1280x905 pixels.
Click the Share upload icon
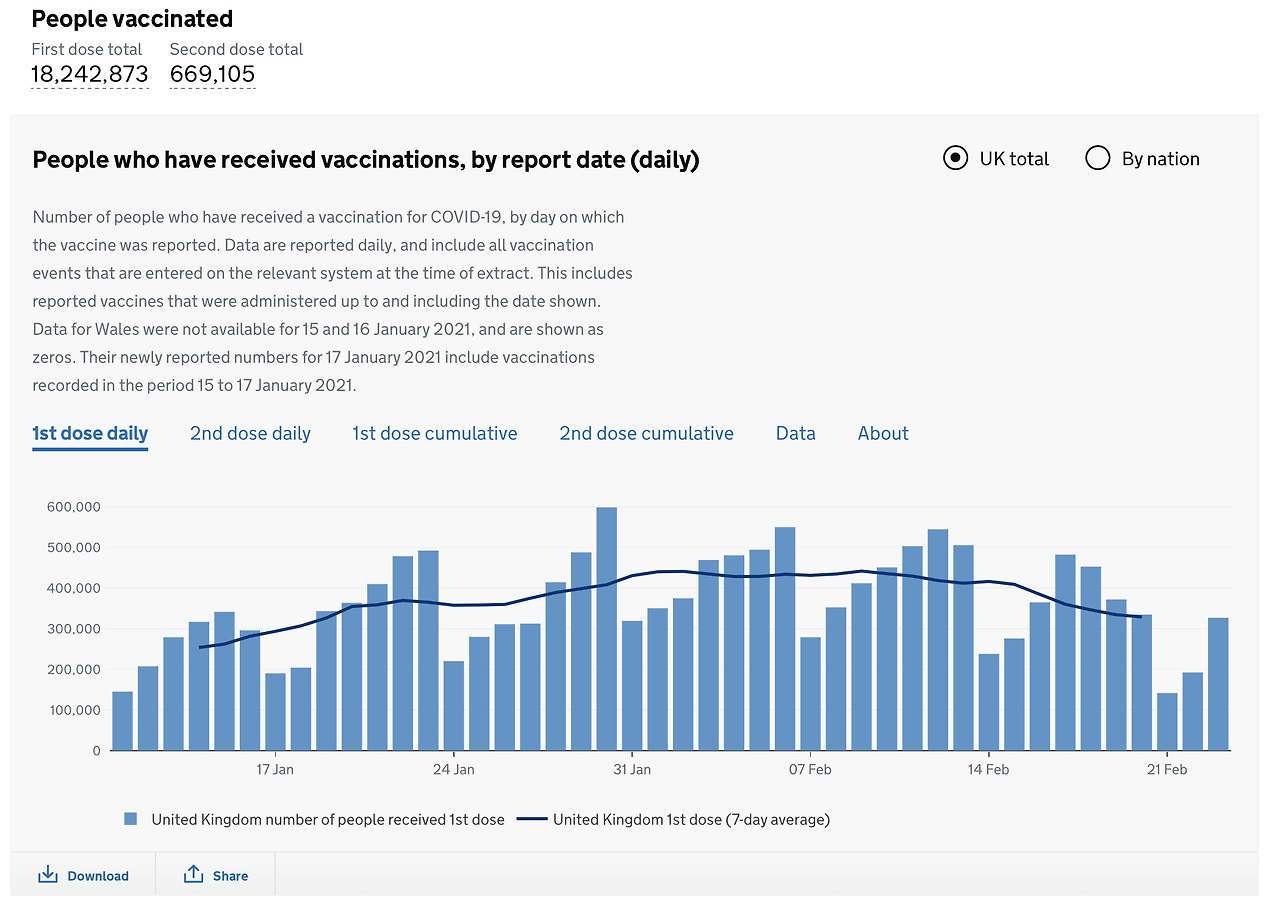click(193, 875)
